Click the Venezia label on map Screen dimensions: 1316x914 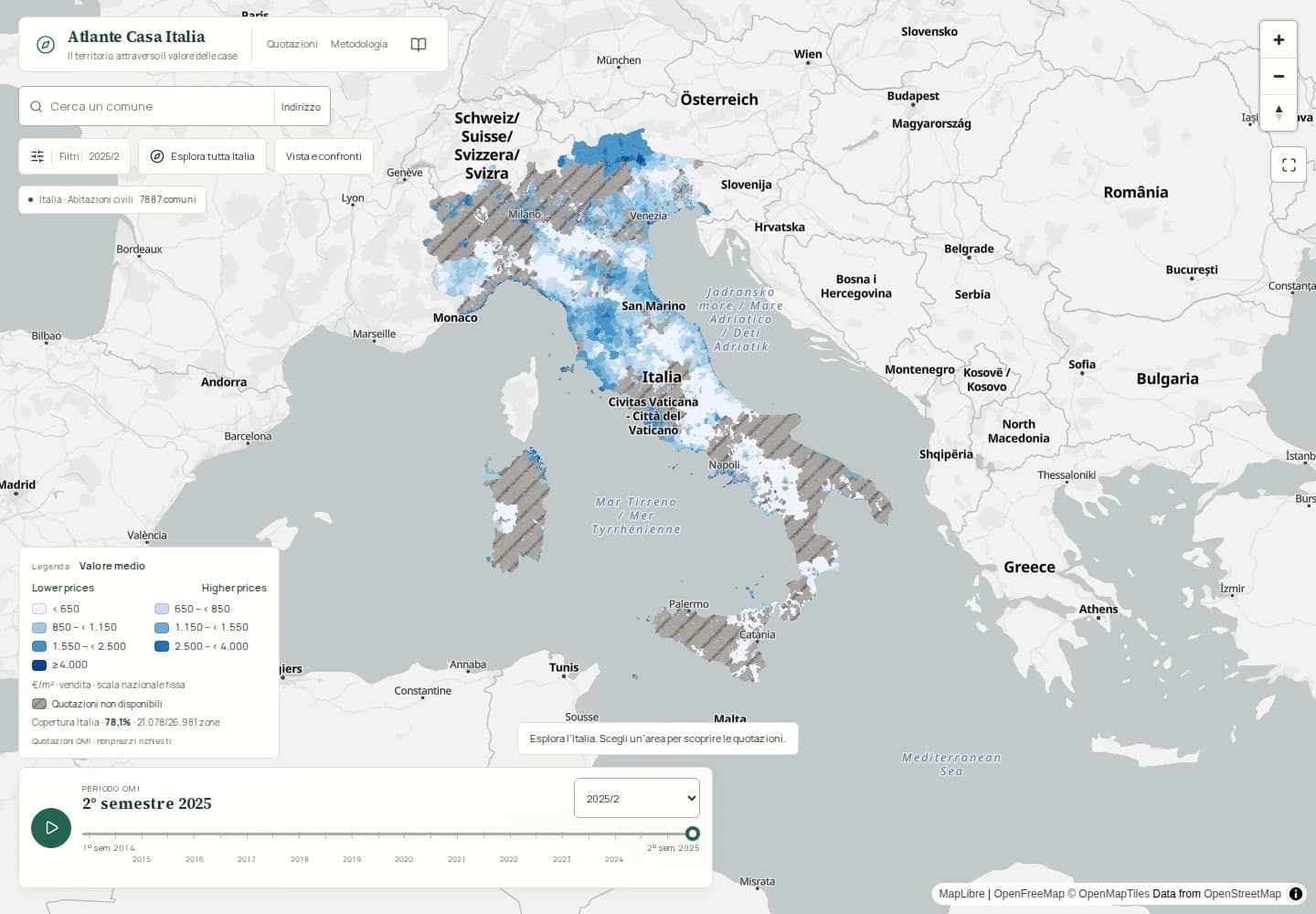point(649,216)
